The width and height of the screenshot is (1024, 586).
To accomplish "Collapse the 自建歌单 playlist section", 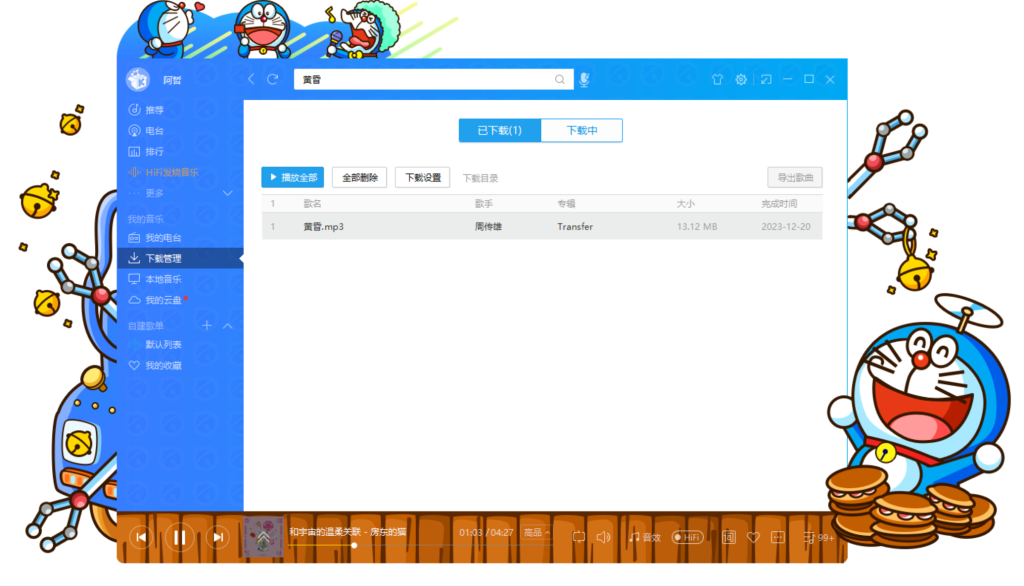I will (x=227, y=325).
